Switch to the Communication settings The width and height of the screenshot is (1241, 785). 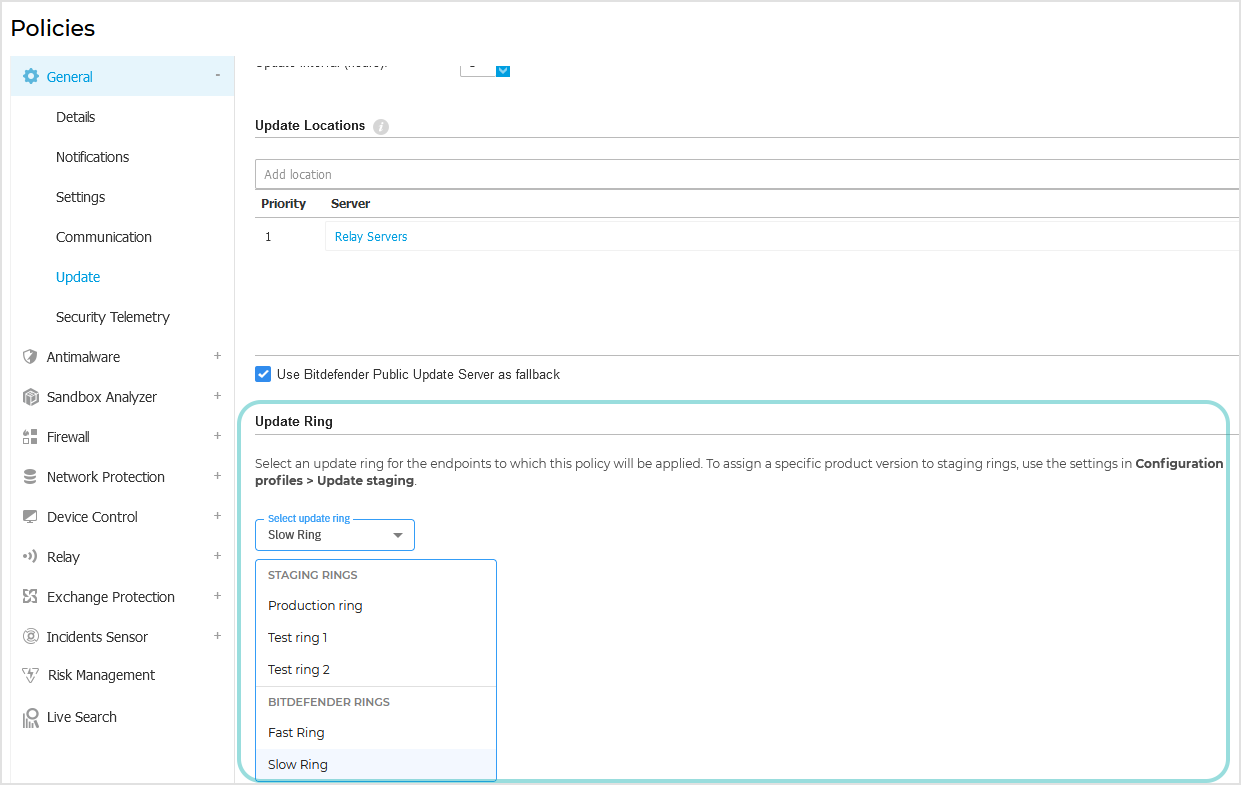coord(104,236)
